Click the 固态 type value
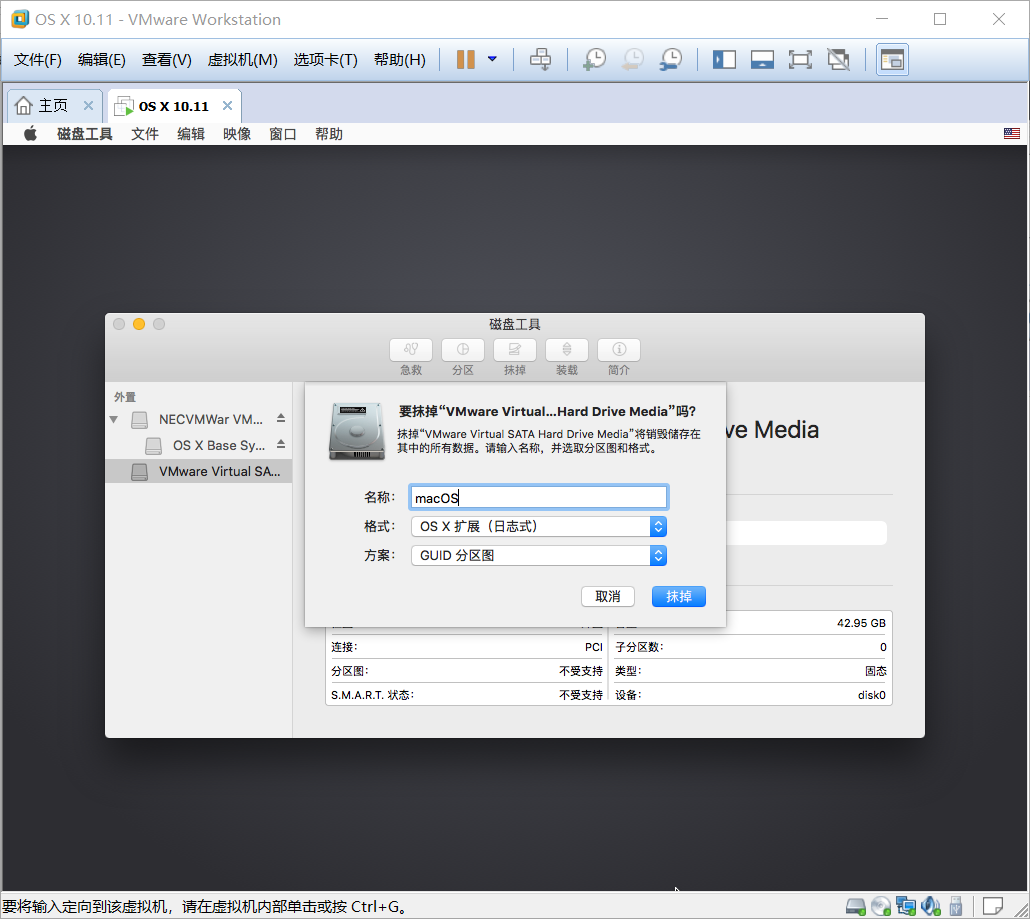Viewport: 1030px width, 919px height. pos(876,671)
